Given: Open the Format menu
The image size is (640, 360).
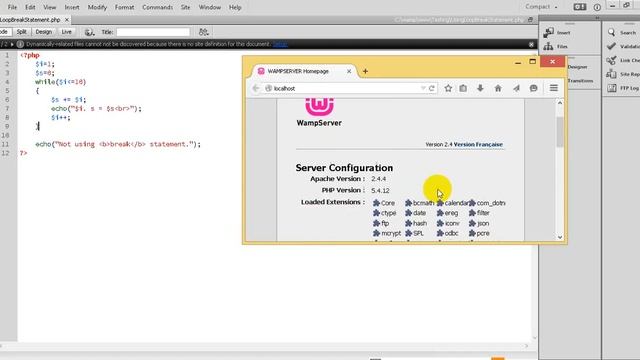Looking at the screenshot, I should coord(124,7).
